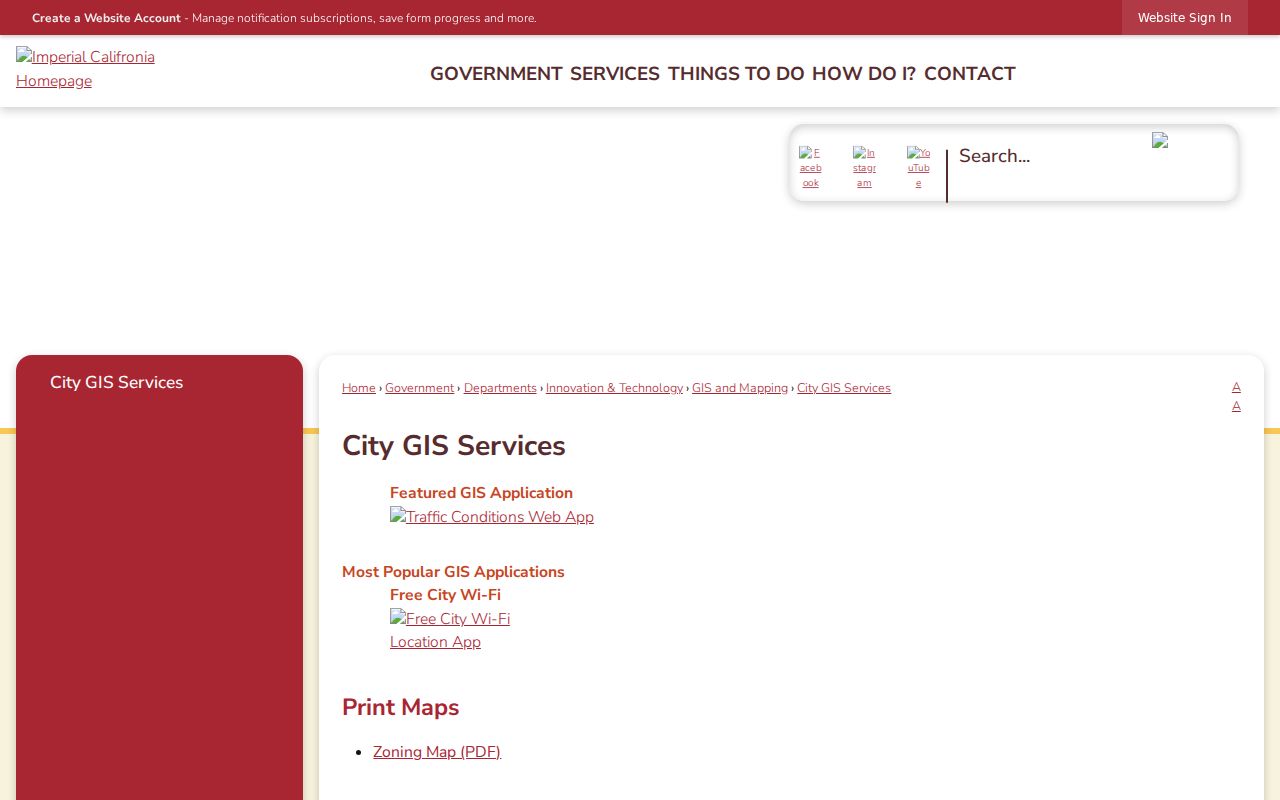Click the Free City Wi-Fi heading text
The width and height of the screenshot is (1280, 800).
[445, 595]
